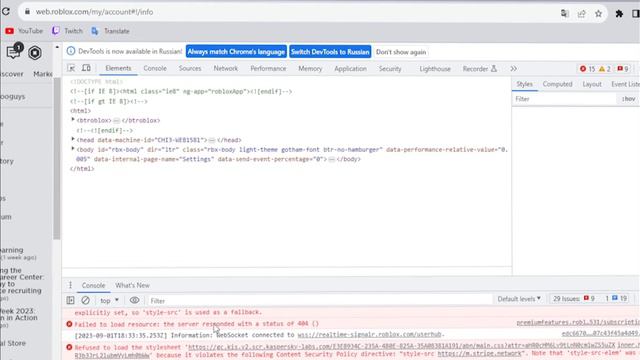The image size is (640, 360).
Task: Click the lock icon in address bar
Action: coord(27,12)
